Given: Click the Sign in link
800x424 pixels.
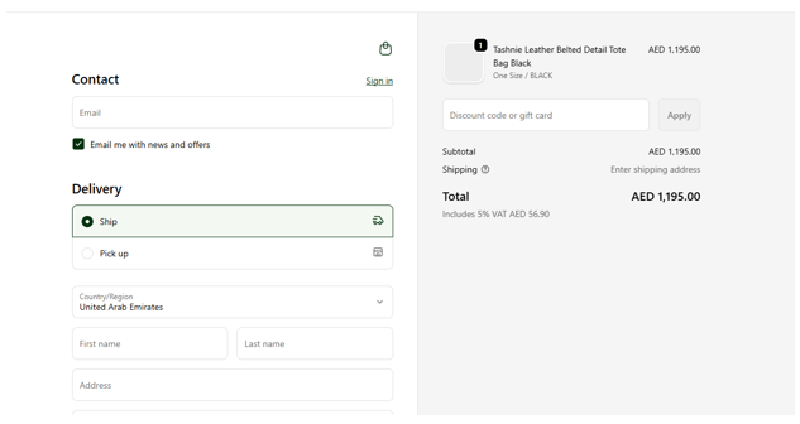Looking at the screenshot, I should coord(379,81).
